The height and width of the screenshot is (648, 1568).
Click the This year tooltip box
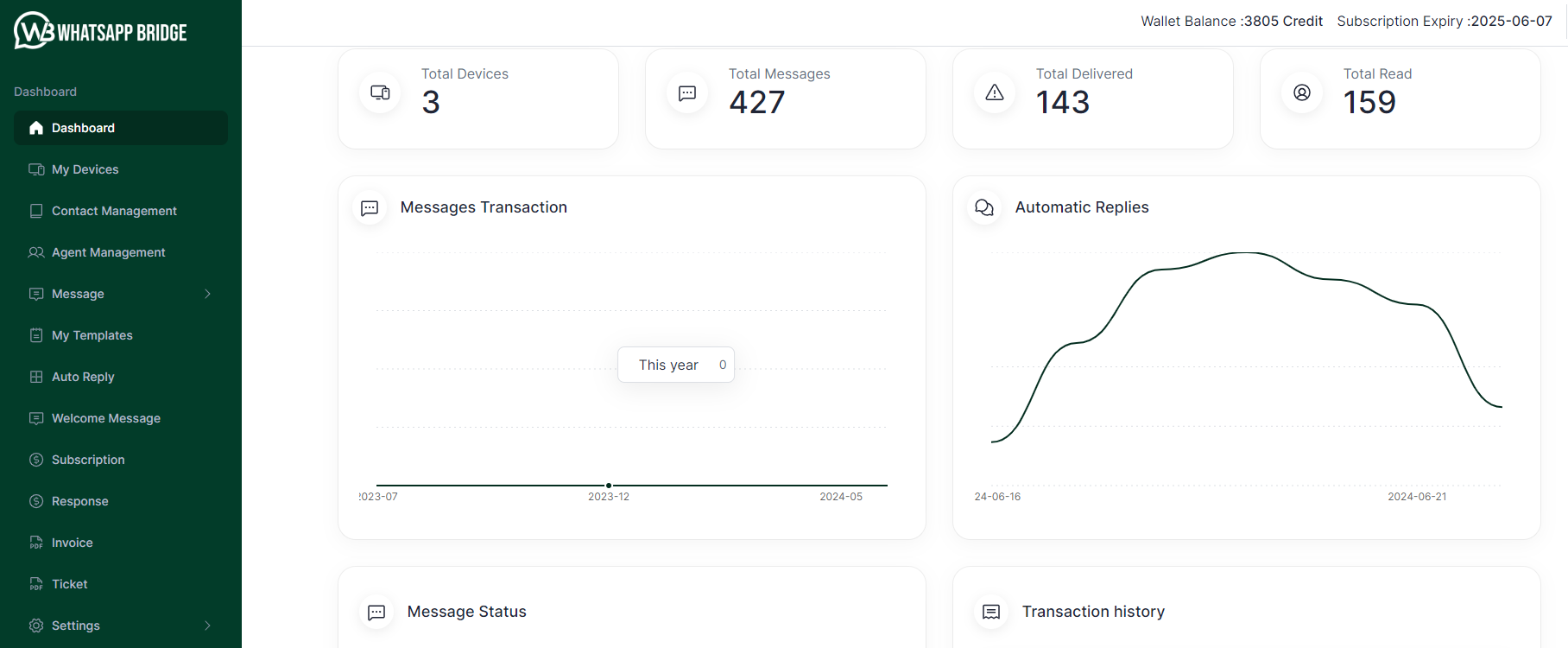coord(676,365)
